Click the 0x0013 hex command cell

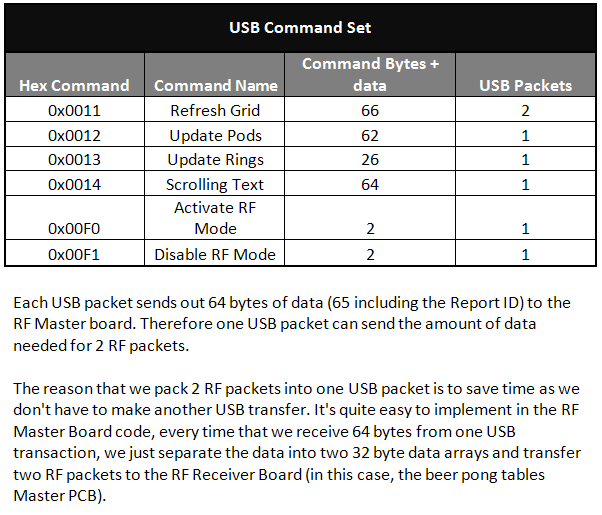[x=75, y=160]
